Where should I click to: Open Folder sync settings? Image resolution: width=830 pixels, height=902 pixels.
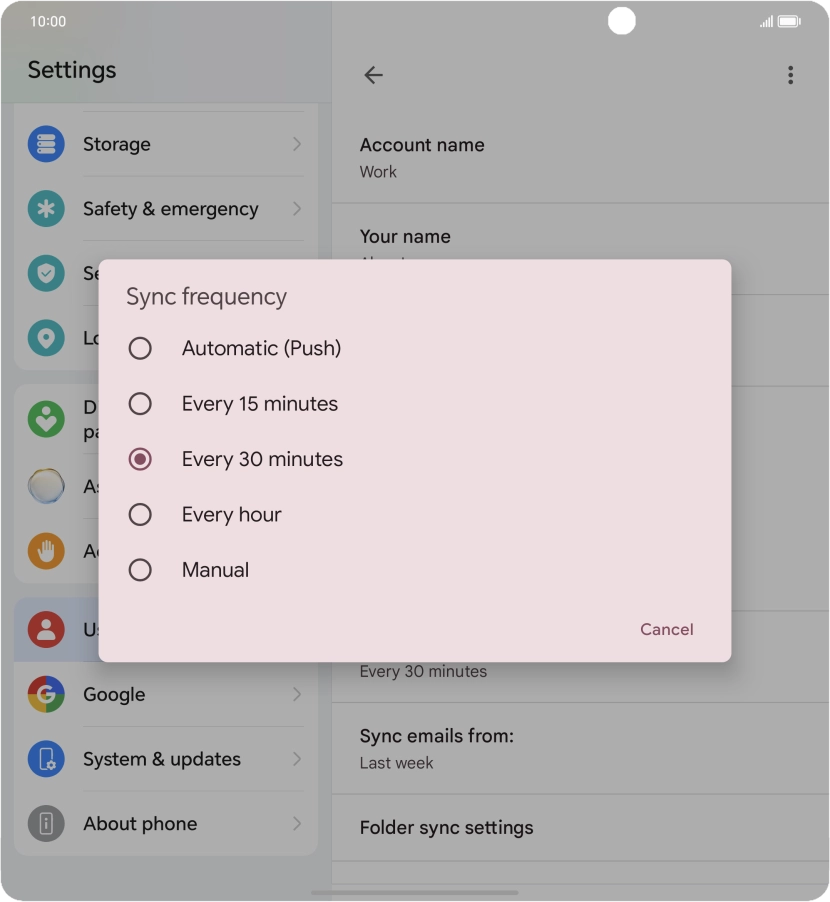click(x=446, y=828)
